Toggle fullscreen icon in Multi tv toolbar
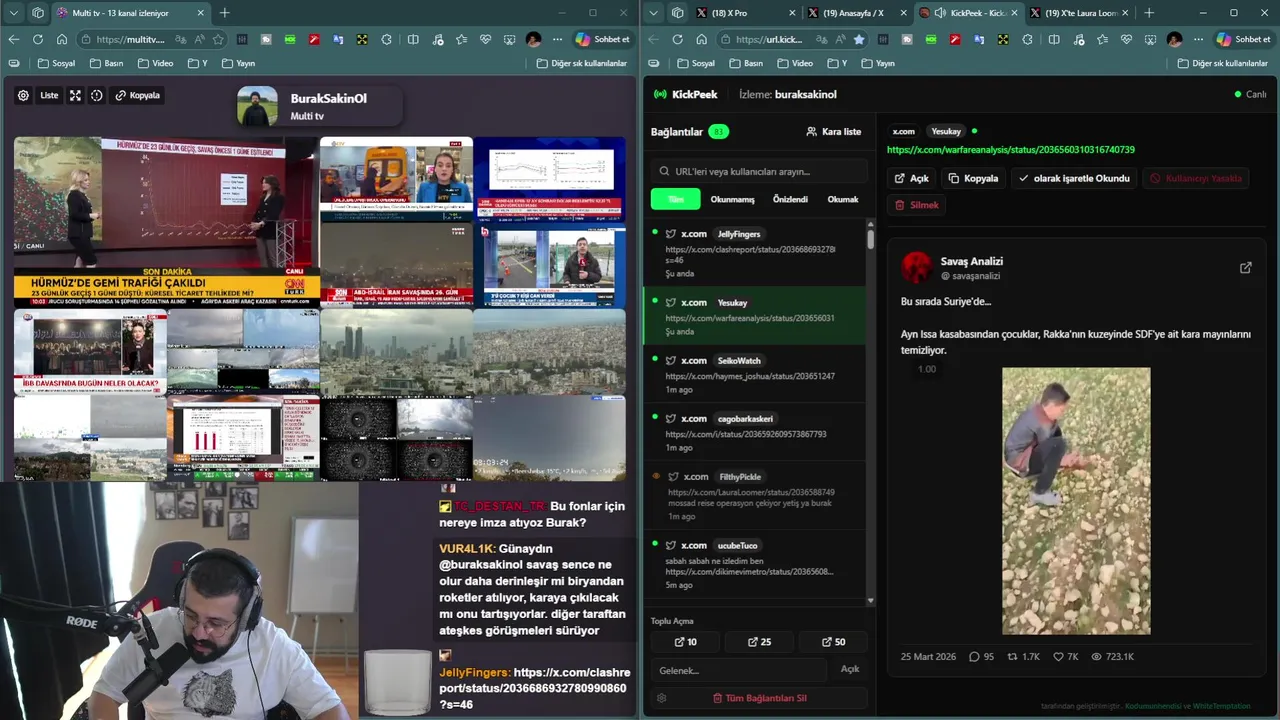Image resolution: width=1280 pixels, height=720 pixels. tap(75, 96)
